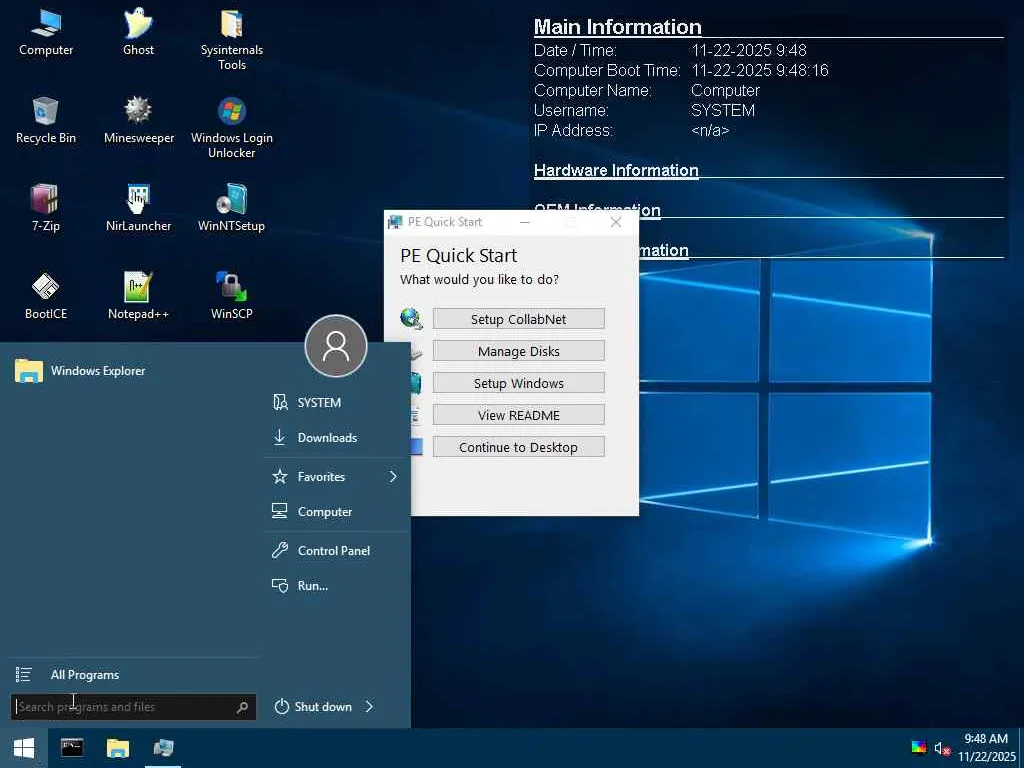The width and height of the screenshot is (1024, 768).
Task: Click the View README button
Action: 519,415
